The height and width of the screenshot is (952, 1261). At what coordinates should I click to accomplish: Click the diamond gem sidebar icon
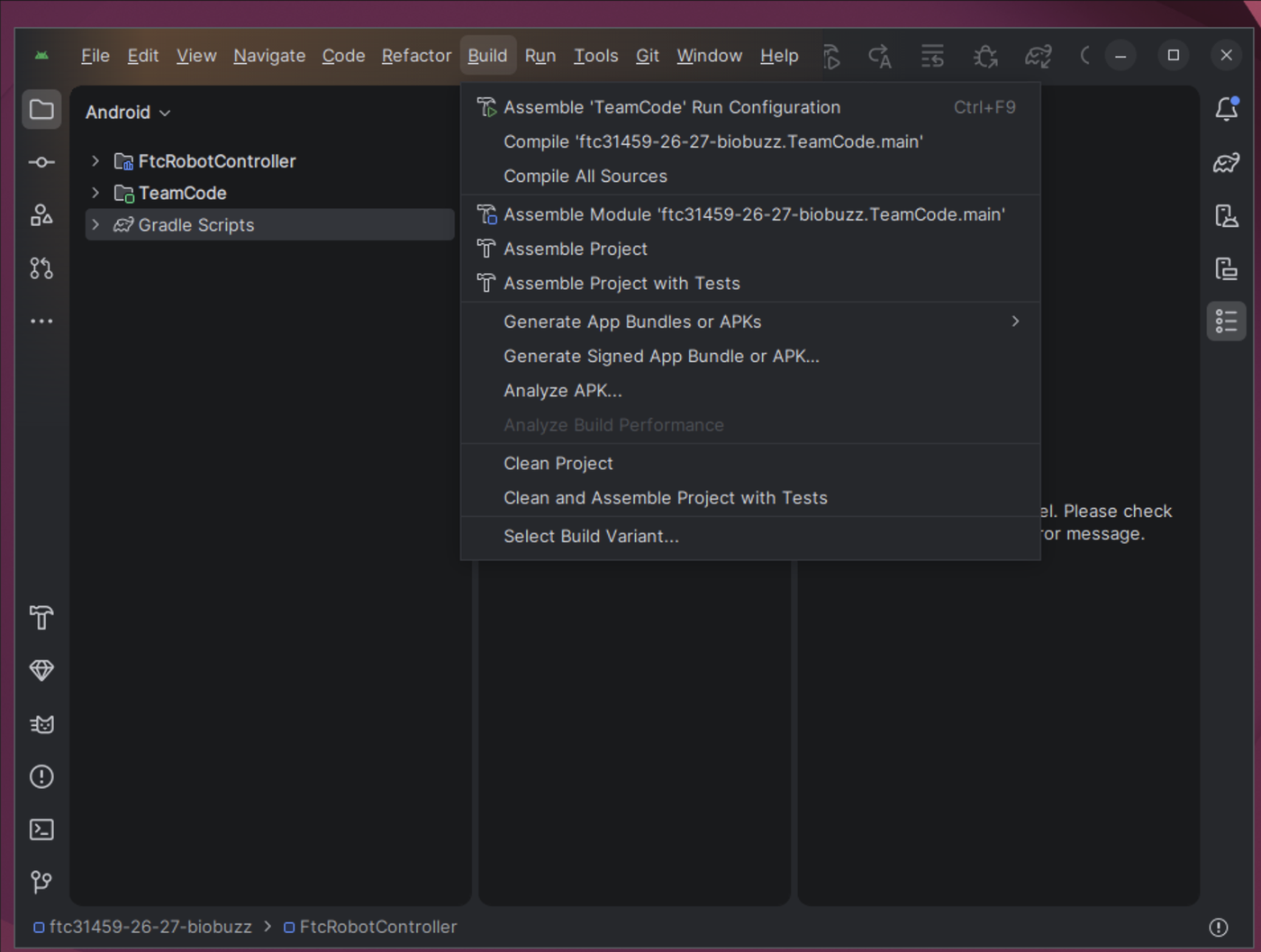pyautogui.click(x=41, y=670)
